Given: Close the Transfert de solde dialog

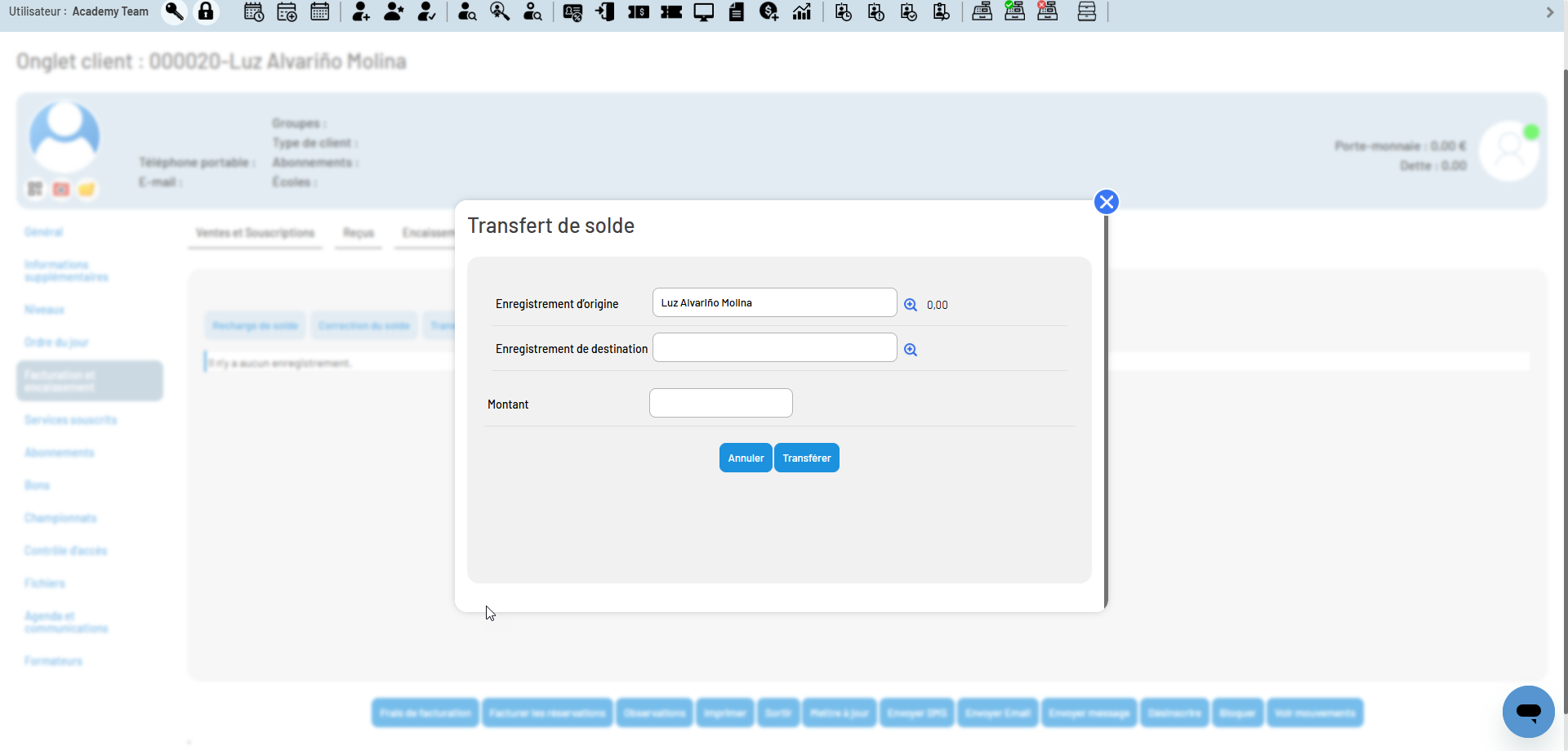Looking at the screenshot, I should point(1106,202).
